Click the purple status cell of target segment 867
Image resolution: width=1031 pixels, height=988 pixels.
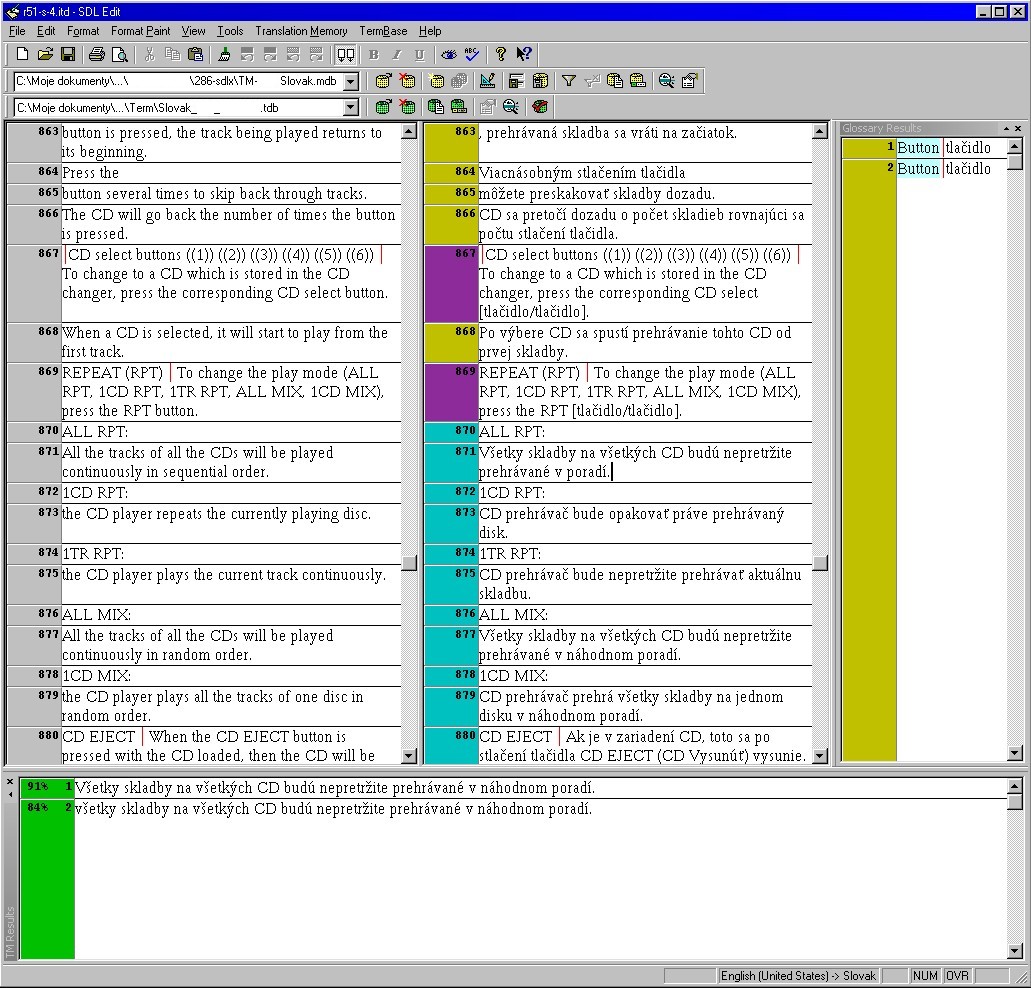tap(451, 283)
